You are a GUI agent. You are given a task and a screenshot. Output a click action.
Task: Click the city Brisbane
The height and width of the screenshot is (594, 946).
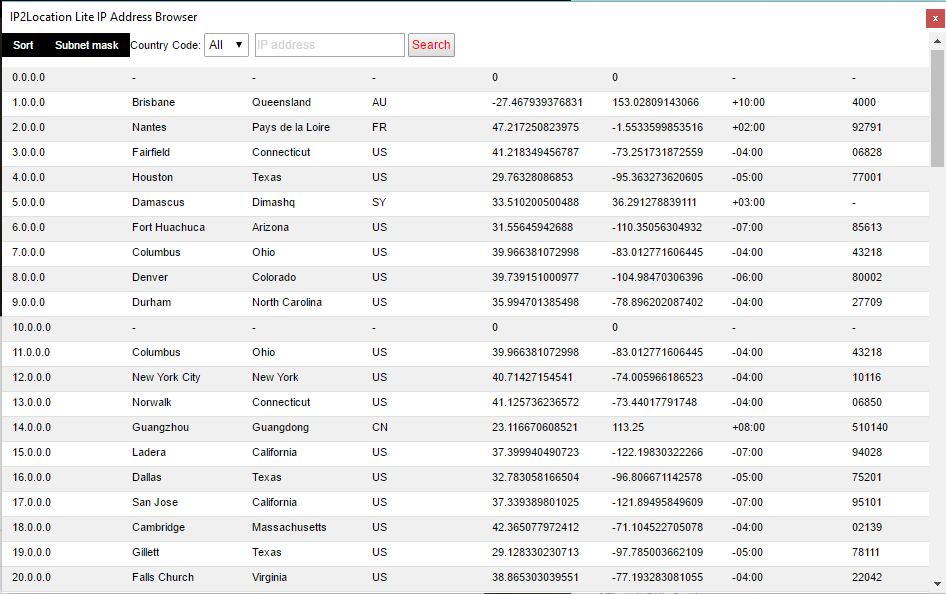pyautogui.click(x=153, y=103)
